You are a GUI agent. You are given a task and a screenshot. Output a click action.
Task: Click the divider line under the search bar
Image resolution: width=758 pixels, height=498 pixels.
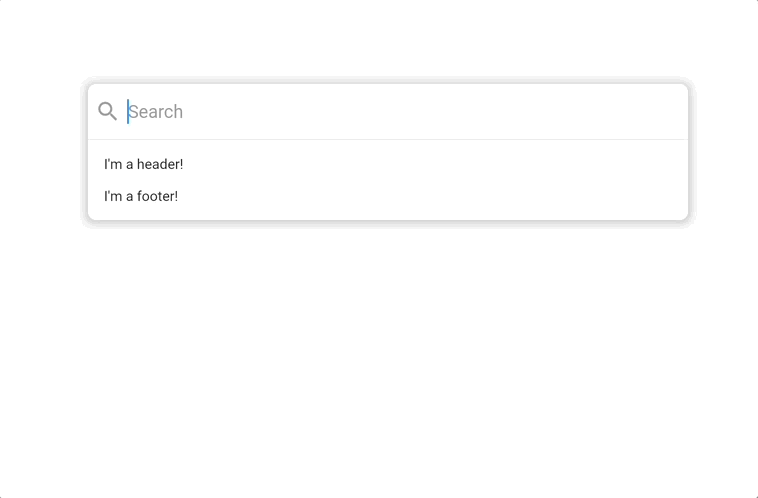[388, 139]
